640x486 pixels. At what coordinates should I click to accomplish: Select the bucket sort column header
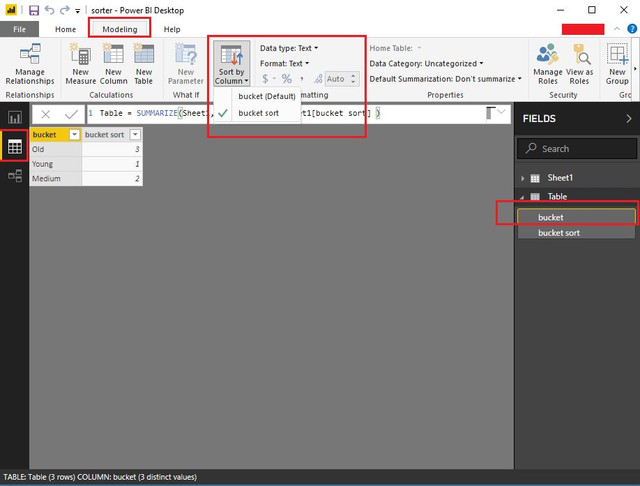pyautogui.click(x=112, y=135)
